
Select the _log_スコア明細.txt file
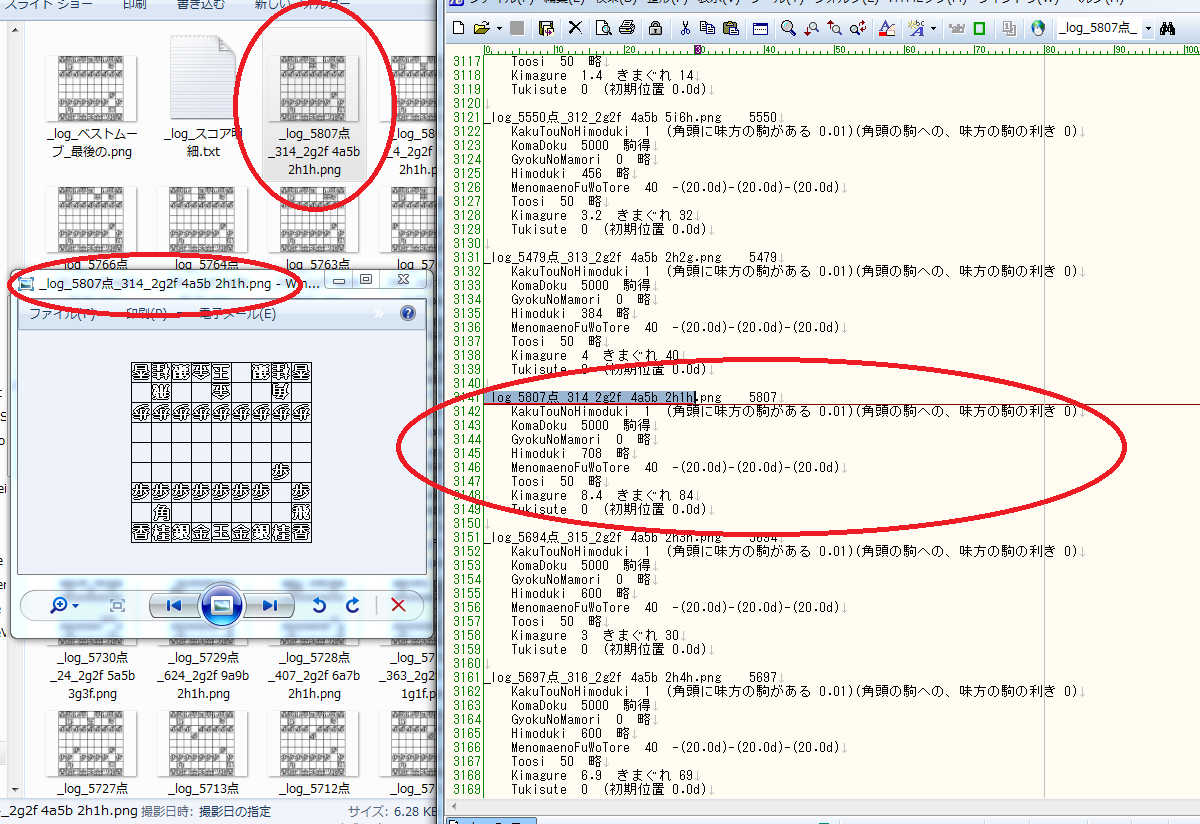[x=203, y=97]
